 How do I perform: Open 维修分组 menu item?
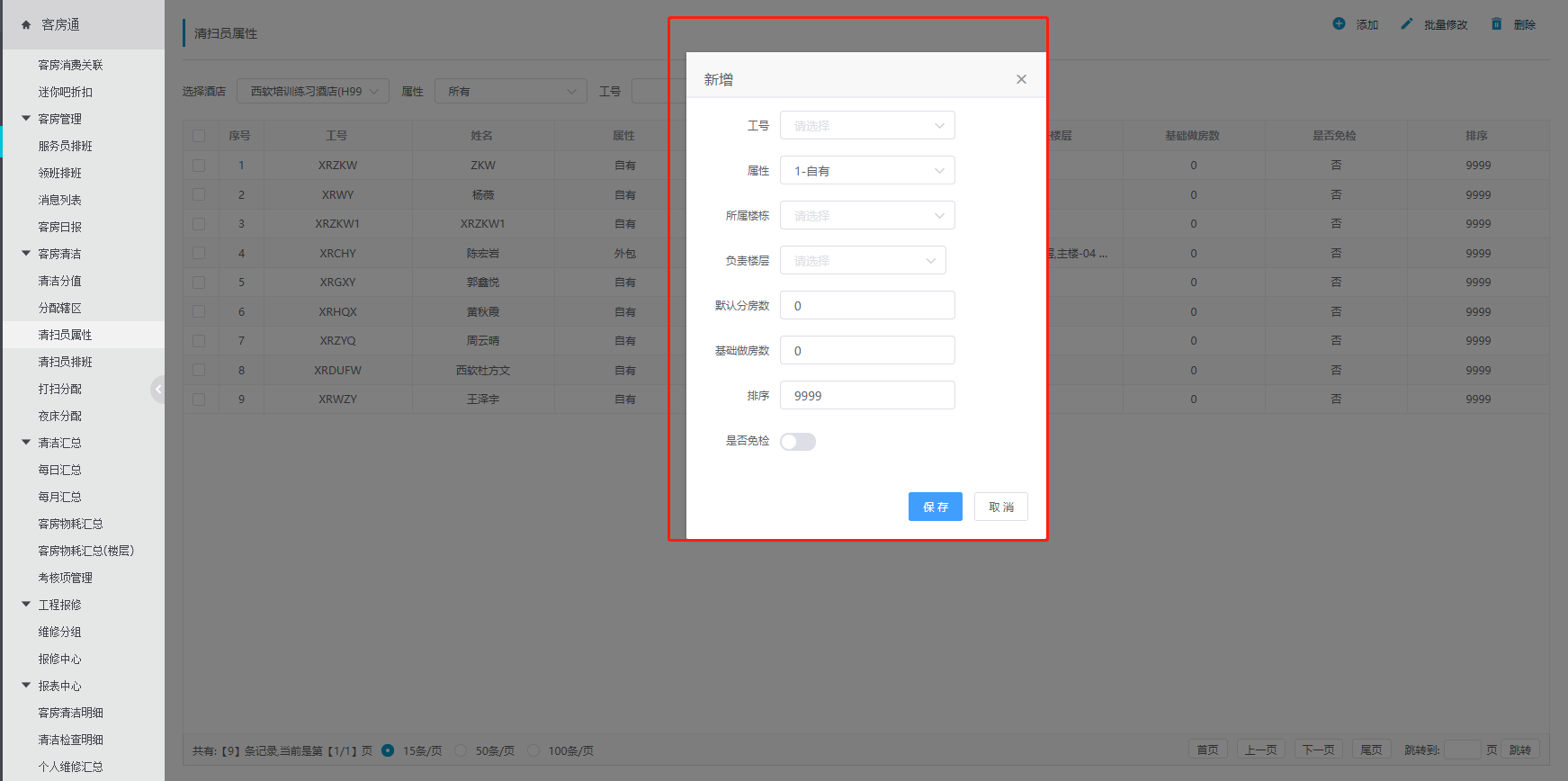pyautogui.click(x=59, y=632)
